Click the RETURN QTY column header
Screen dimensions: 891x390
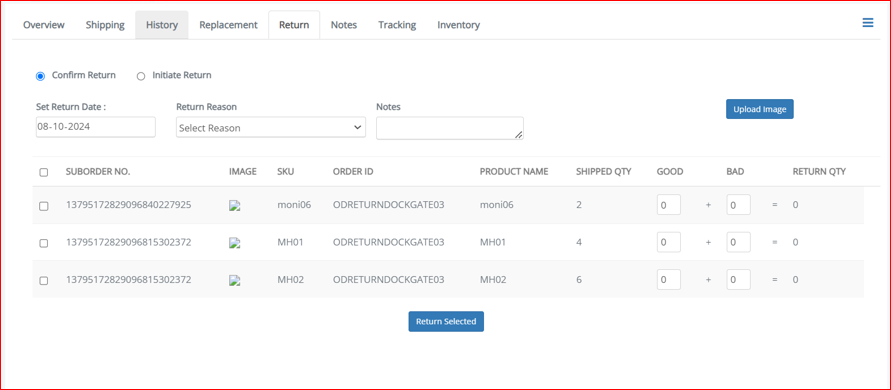[x=819, y=172]
